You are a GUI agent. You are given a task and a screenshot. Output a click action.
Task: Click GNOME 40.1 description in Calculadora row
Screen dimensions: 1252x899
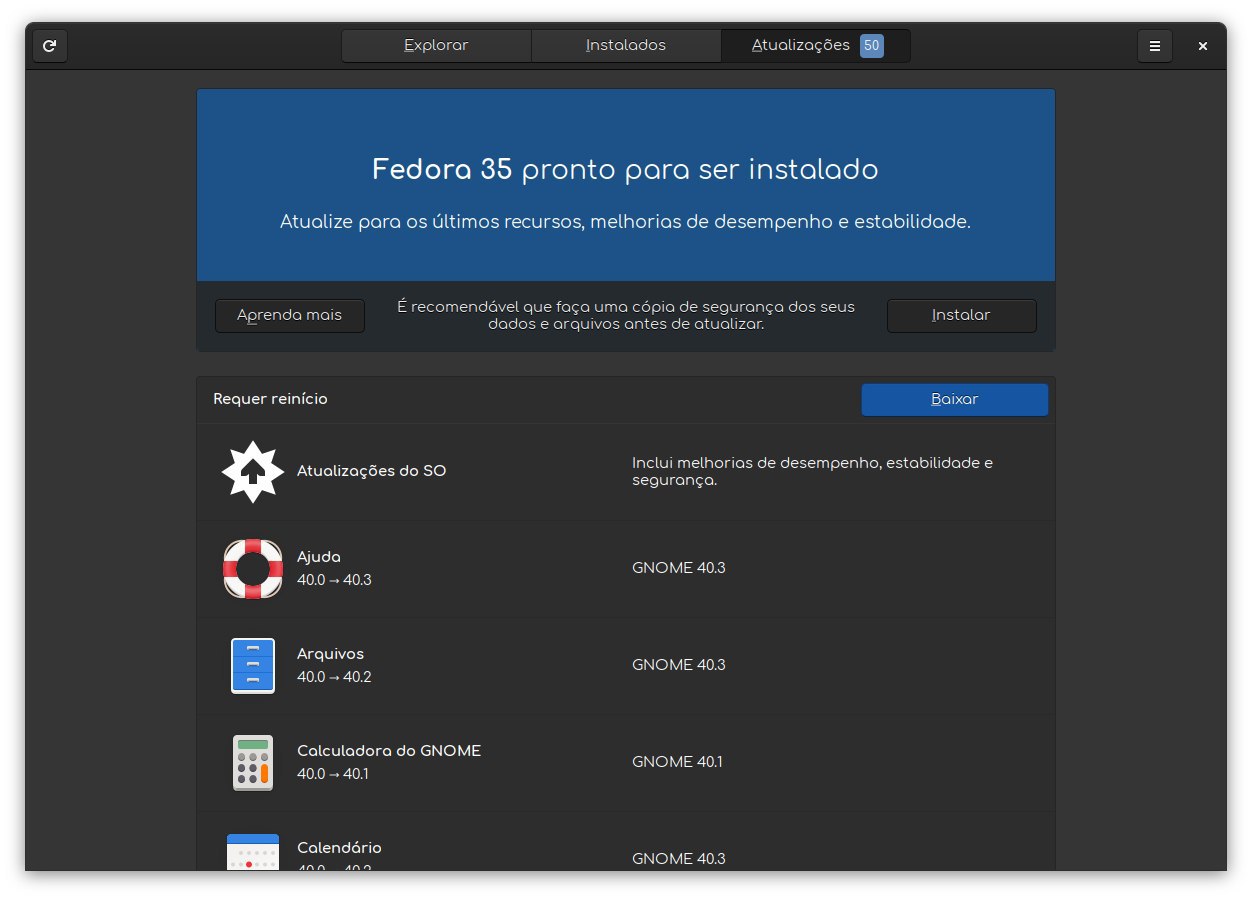tap(677, 762)
